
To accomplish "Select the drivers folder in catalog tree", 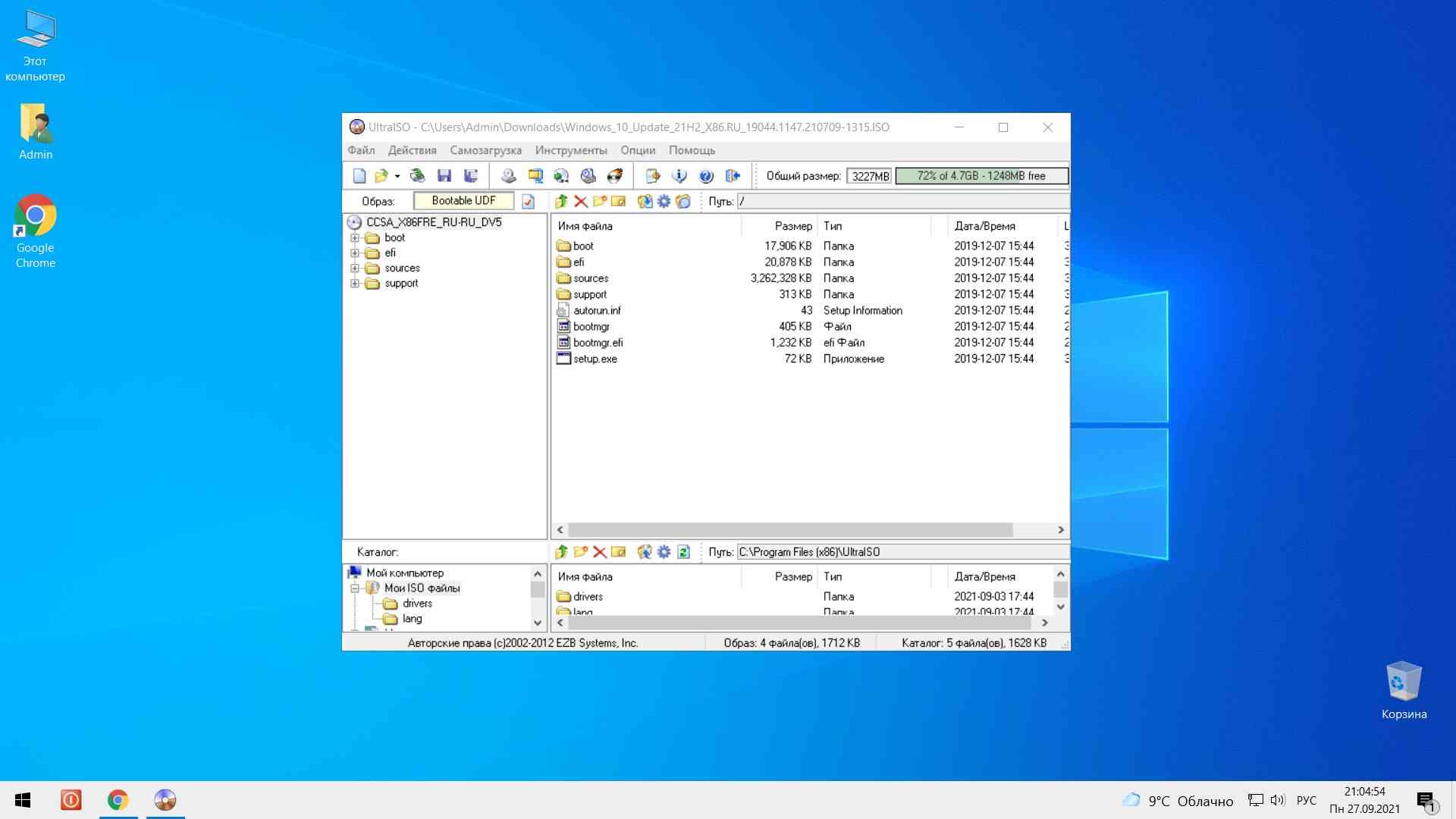I will tap(417, 604).
